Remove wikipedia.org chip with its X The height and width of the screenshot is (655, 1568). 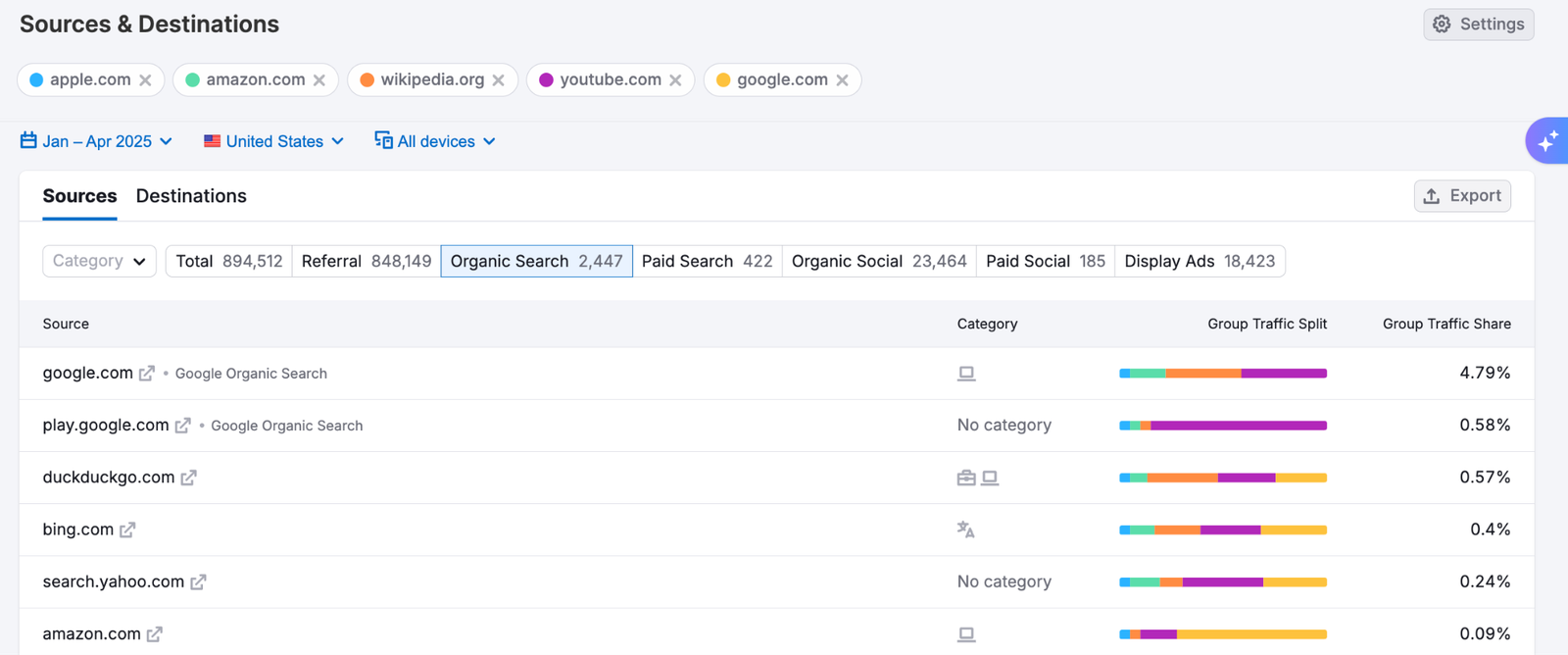coord(499,80)
